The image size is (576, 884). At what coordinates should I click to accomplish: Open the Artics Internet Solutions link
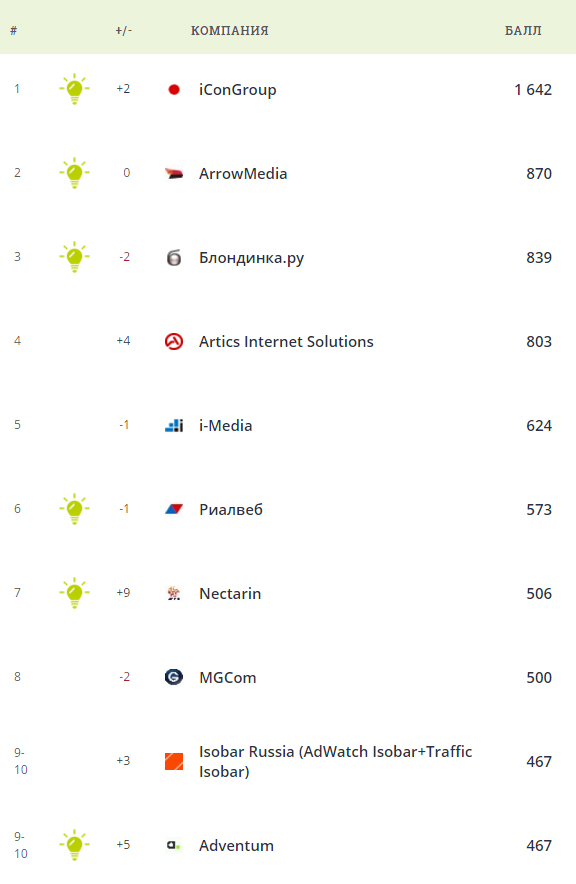click(x=286, y=342)
